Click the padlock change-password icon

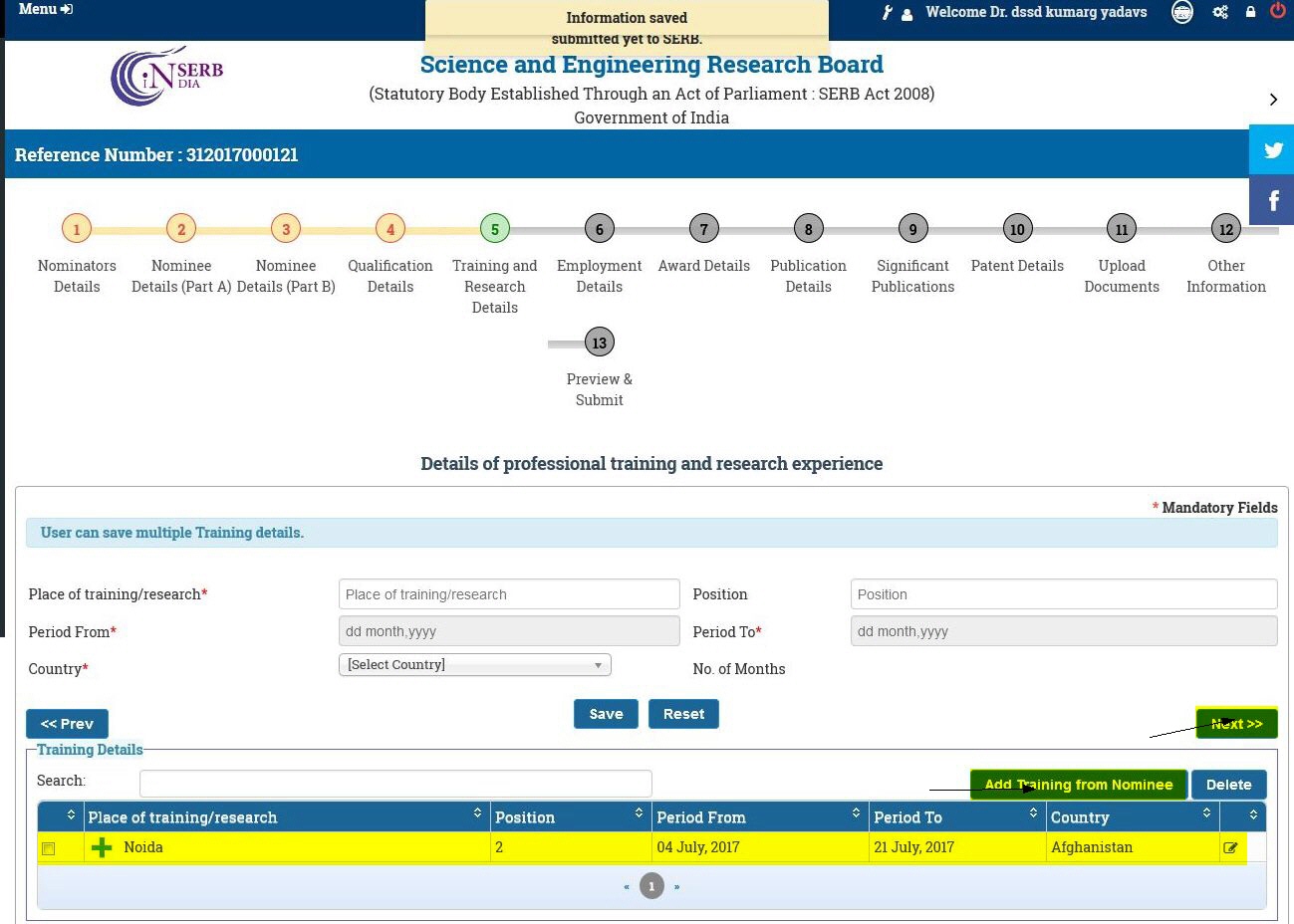click(x=1250, y=12)
